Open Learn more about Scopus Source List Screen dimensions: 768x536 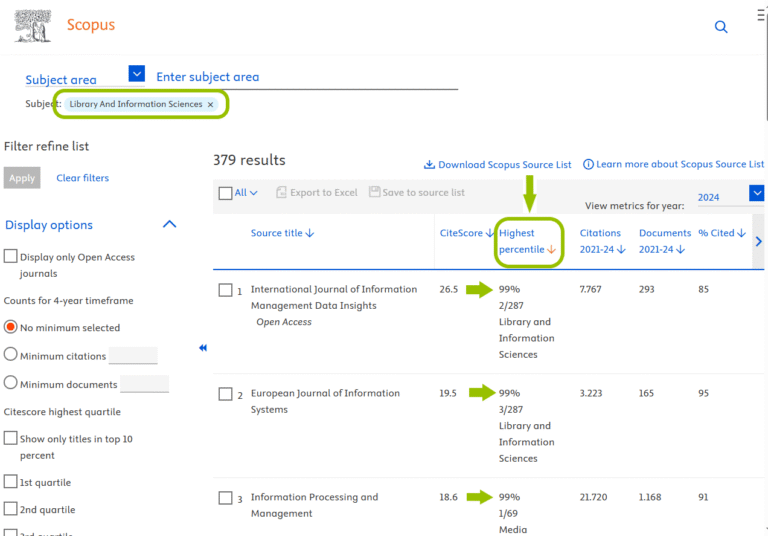(673, 164)
